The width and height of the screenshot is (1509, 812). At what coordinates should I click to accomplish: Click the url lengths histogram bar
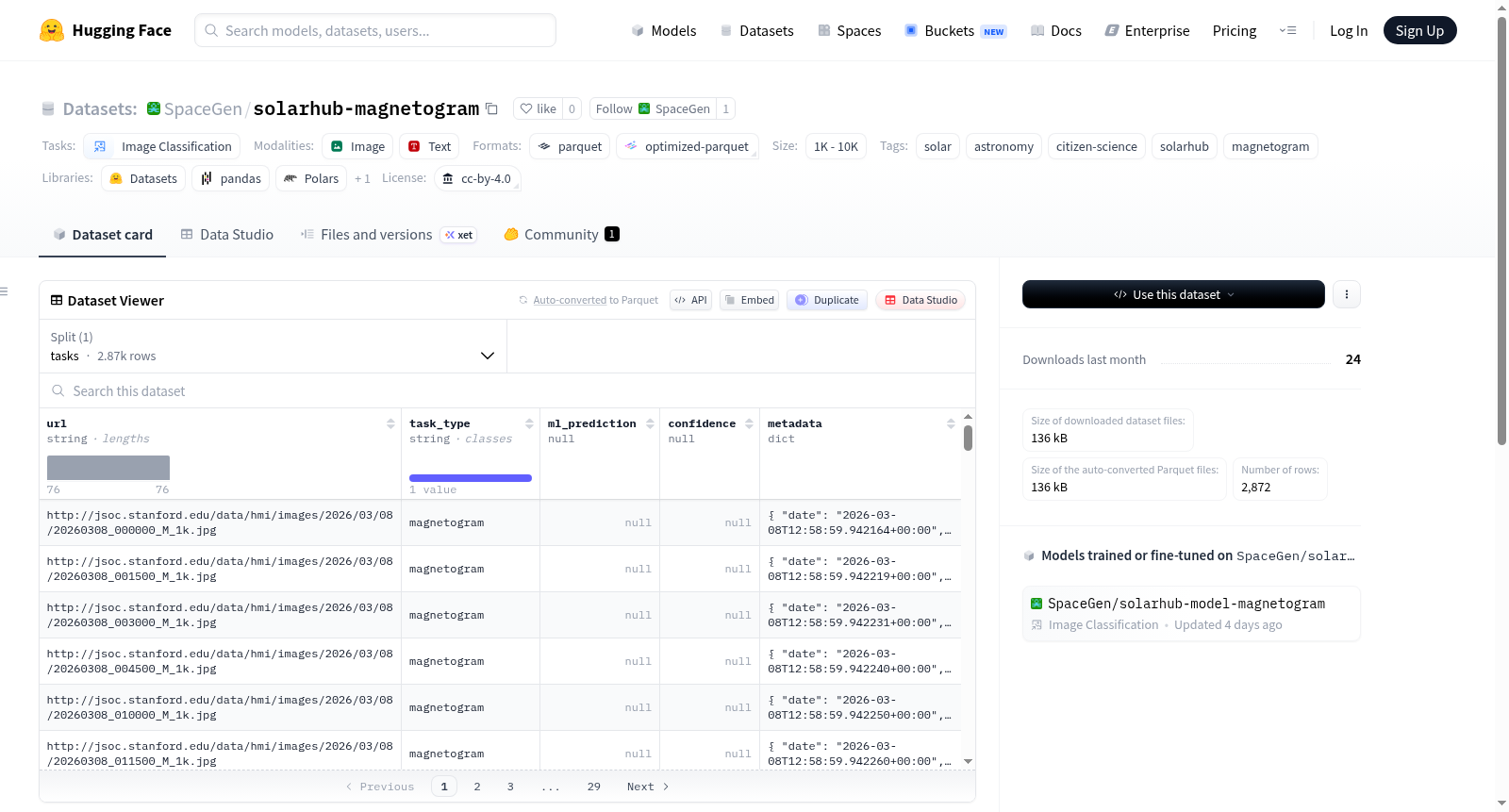coord(108,468)
